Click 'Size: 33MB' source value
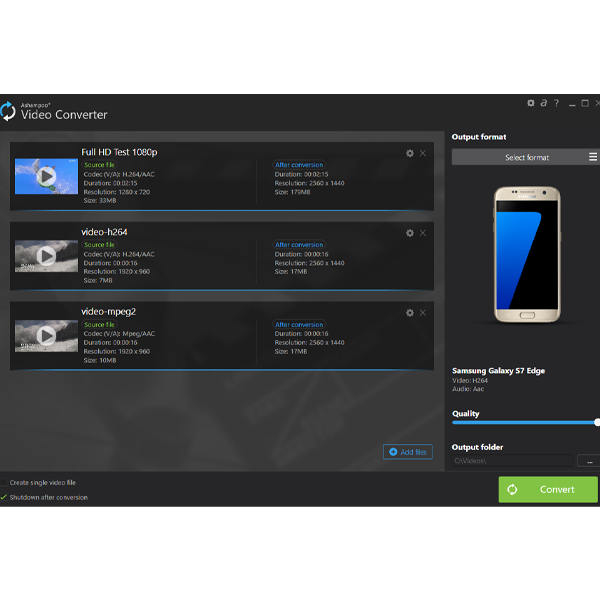This screenshot has height=600, width=600. coord(100,201)
